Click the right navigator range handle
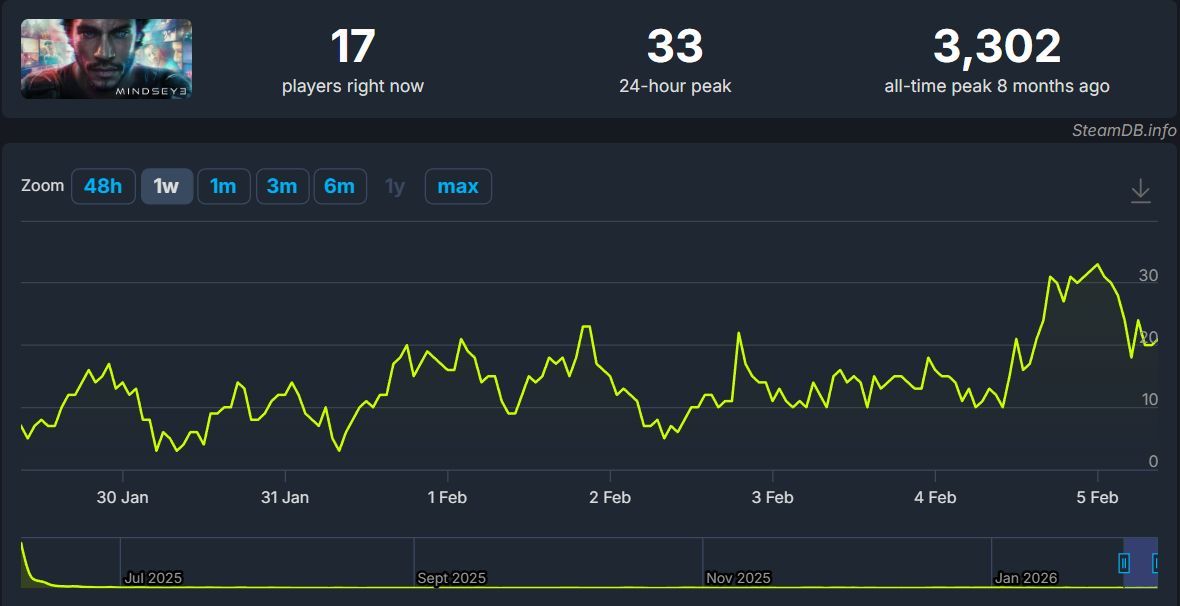This screenshot has height=606, width=1180. coord(1156,564)
